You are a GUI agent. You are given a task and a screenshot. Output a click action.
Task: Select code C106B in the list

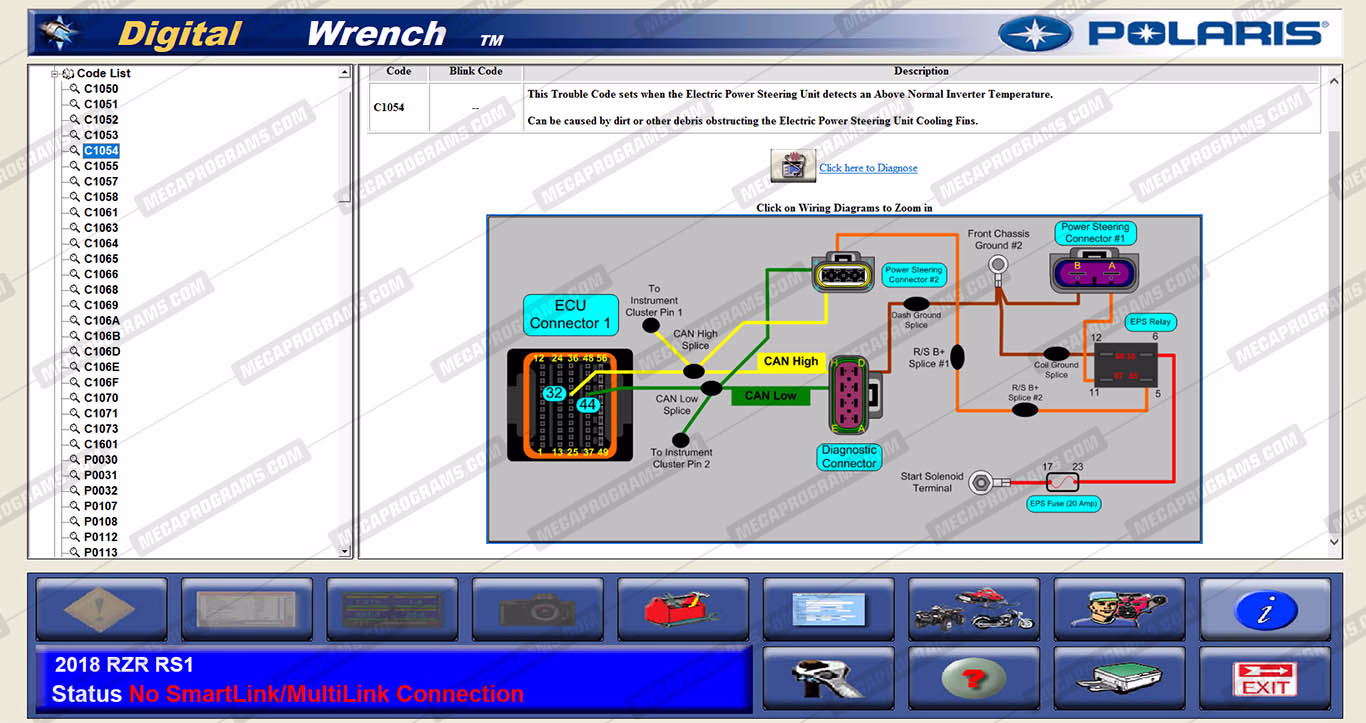pyautogui.click(x=102, y=336)
